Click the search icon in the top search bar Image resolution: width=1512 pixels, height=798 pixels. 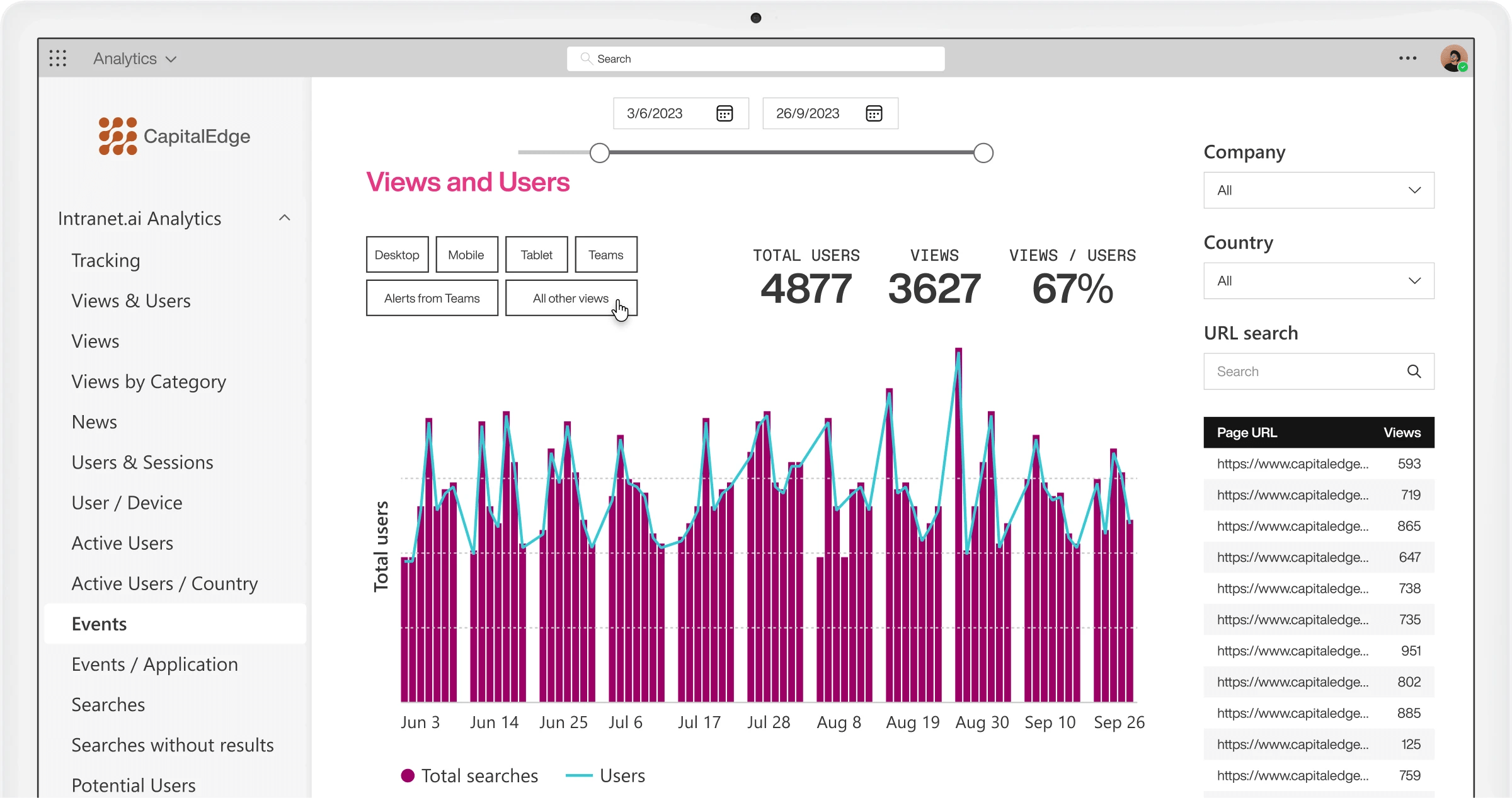[585, 58]
